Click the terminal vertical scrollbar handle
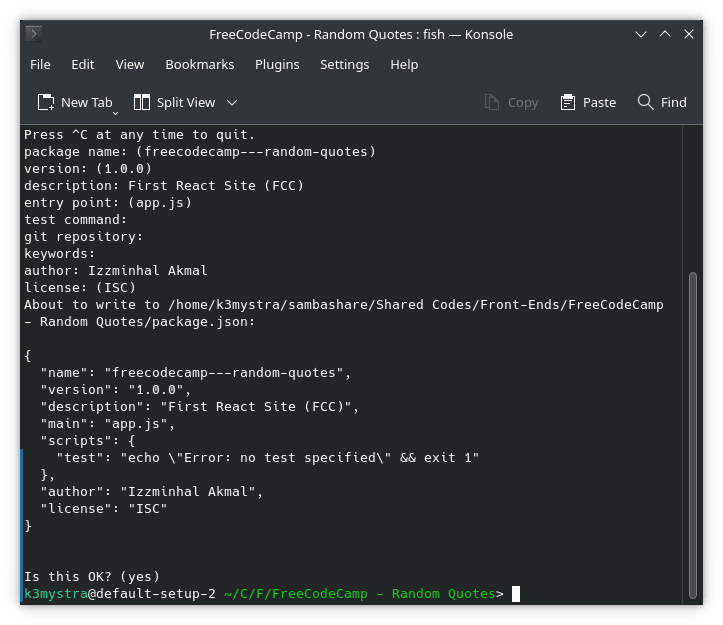Image resolution: width=723 pixels, height=625 pixels. pos(692,435)
